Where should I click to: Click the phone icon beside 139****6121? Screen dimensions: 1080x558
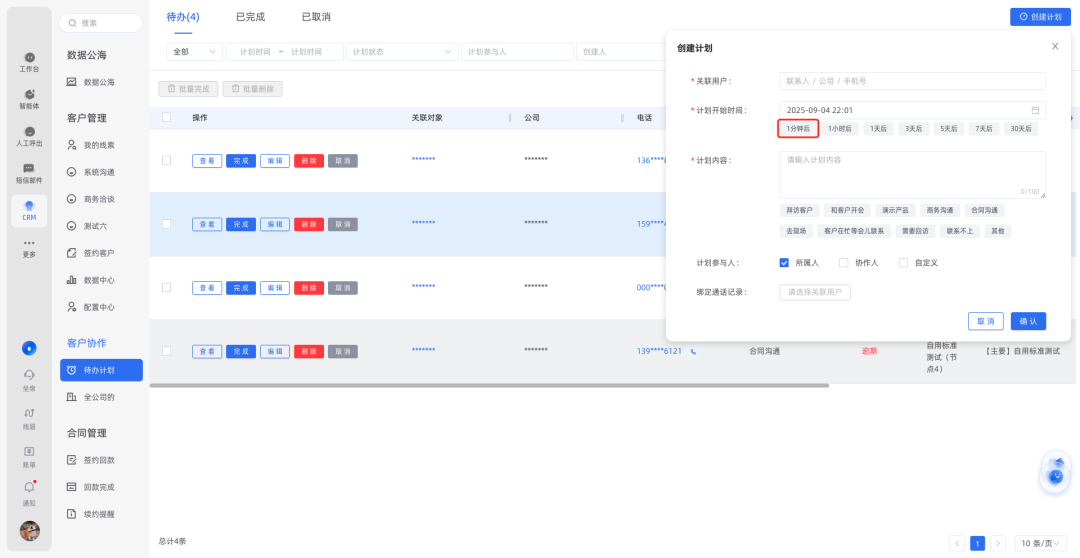click(x=693, y=352)
